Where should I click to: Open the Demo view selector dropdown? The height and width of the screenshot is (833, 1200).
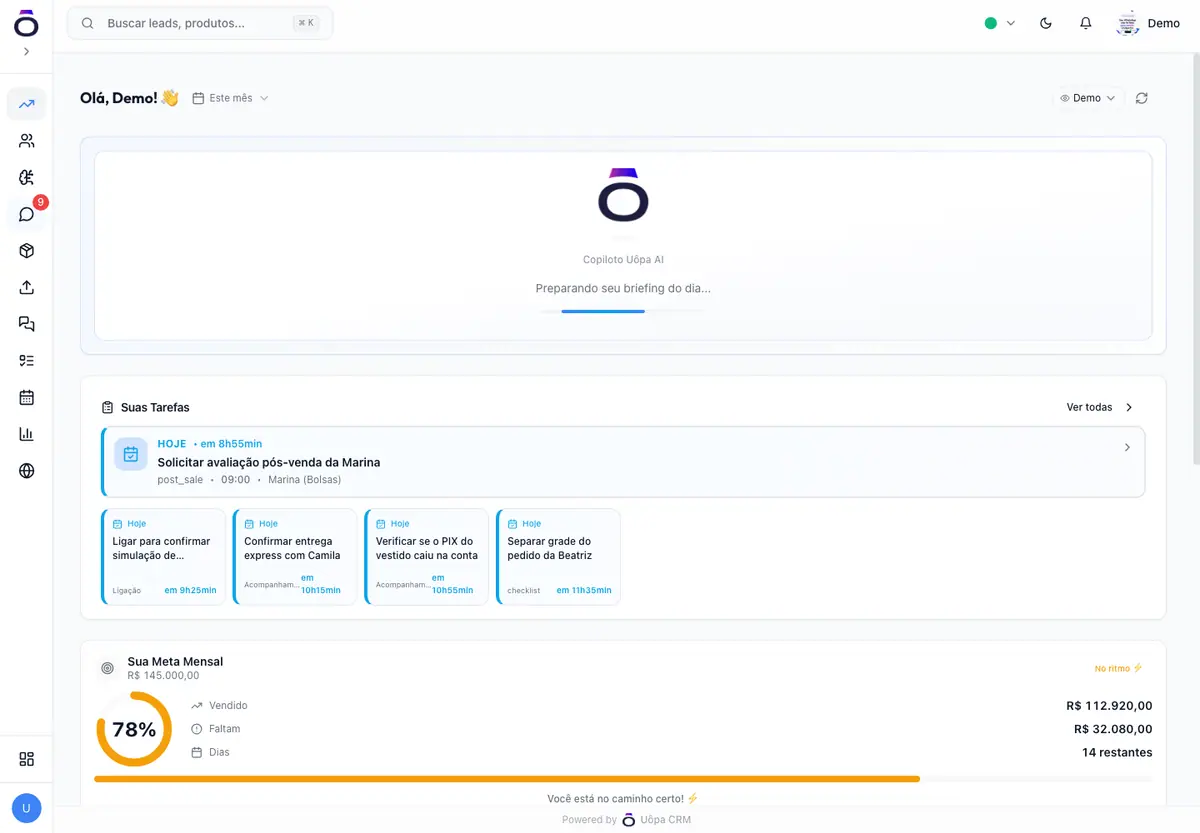[x=1087, y=98]
